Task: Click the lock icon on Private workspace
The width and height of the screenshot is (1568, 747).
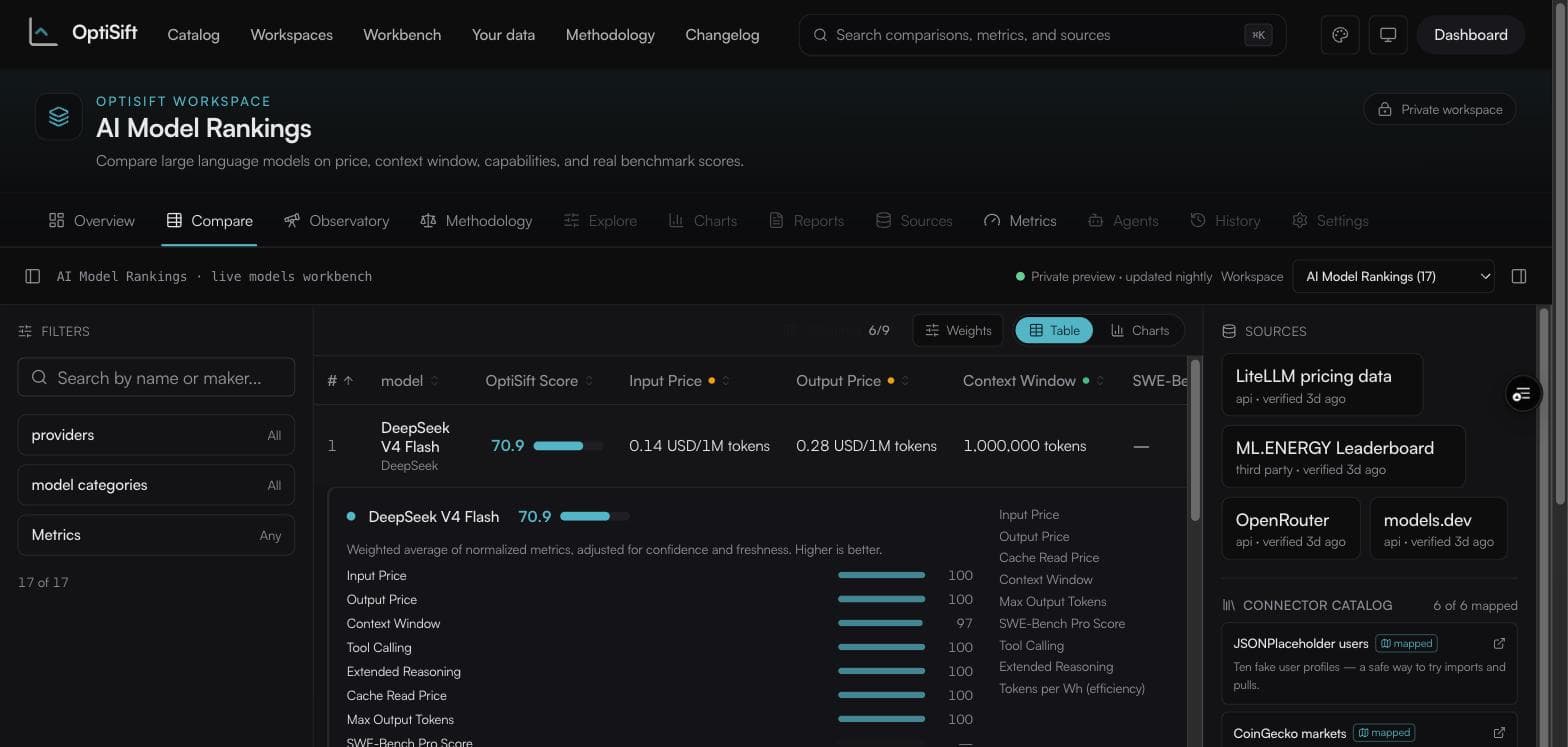Action: [x=1385, y=109]
